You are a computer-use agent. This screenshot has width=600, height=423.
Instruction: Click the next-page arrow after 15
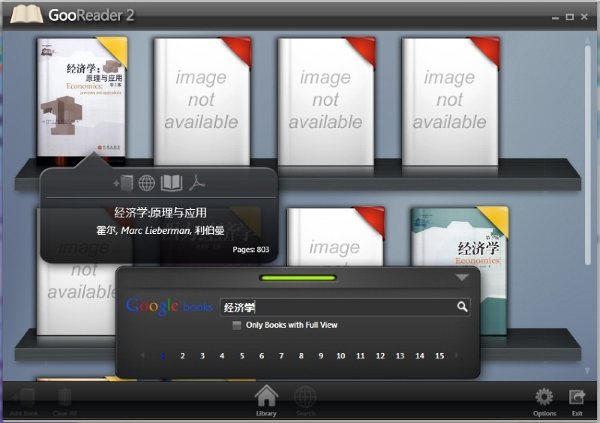pyautogui.click(x=456, y=356)
